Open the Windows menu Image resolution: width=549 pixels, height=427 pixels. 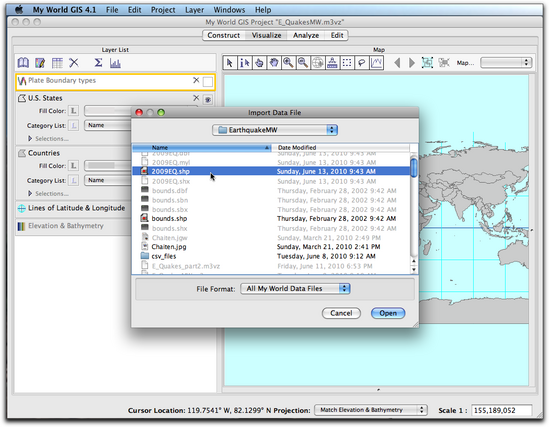coord(229,10)
